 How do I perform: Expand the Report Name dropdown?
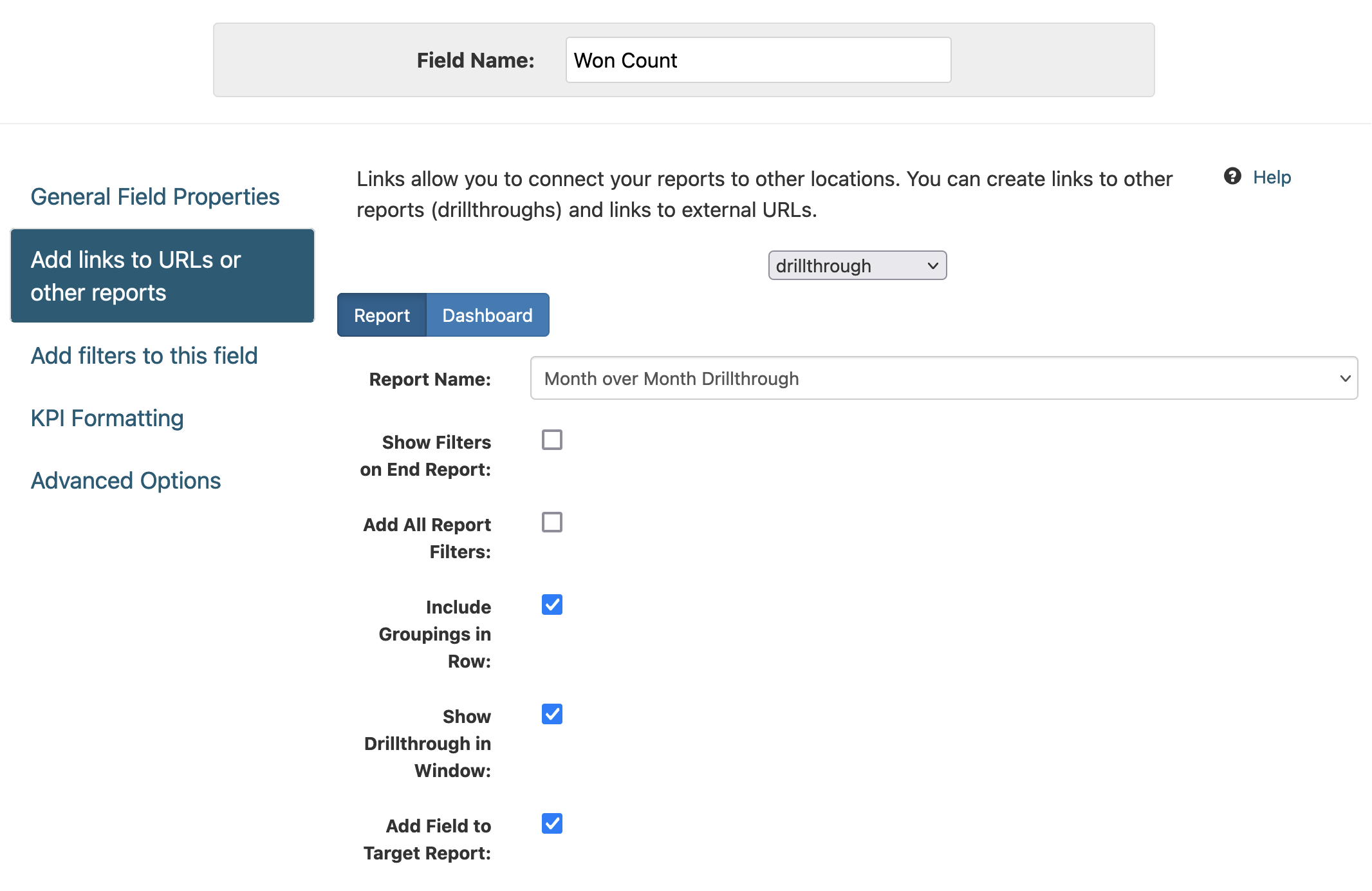point(943,379)
